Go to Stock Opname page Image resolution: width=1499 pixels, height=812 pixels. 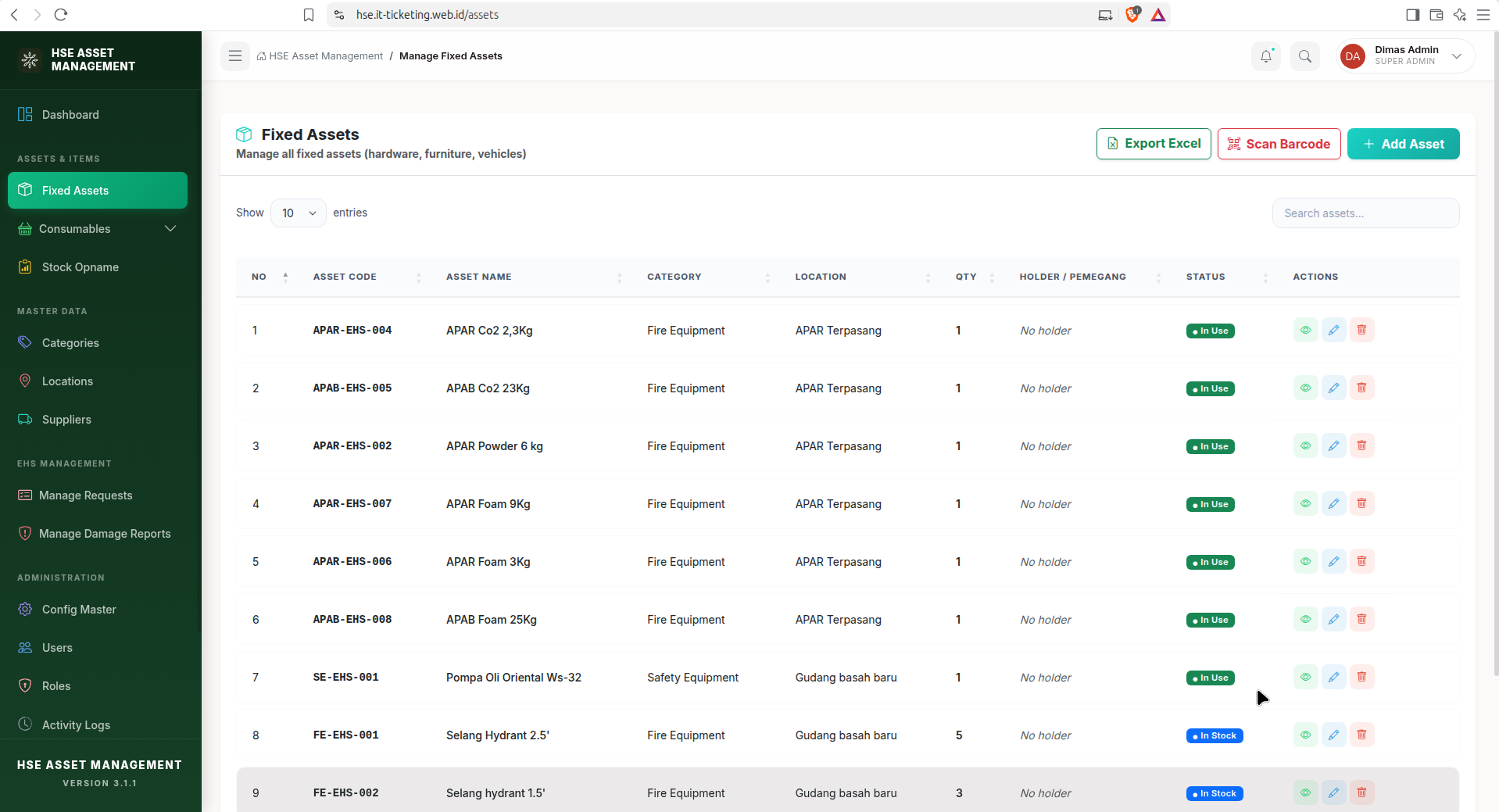click(98, 267)
